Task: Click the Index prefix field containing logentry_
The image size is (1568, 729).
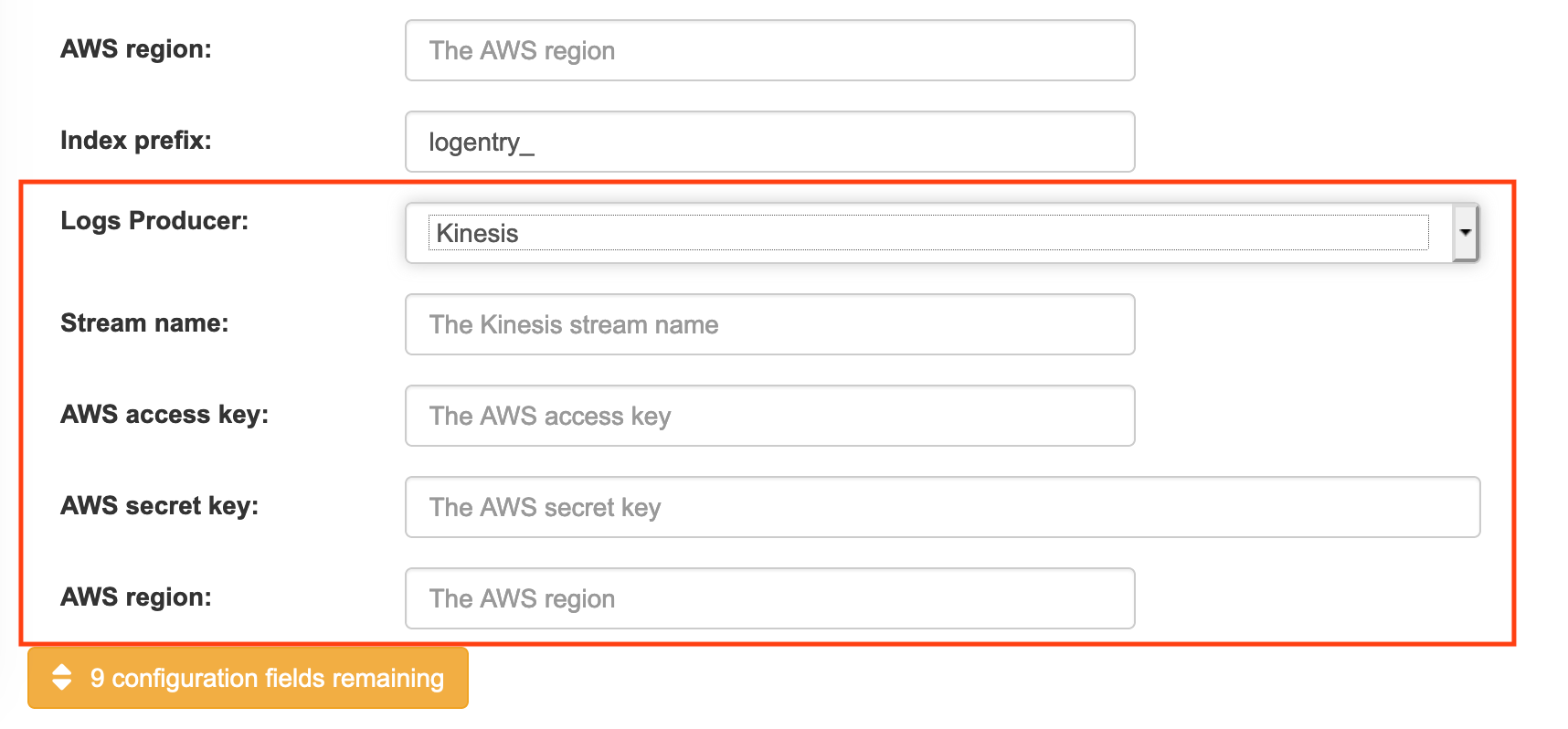Action: [x=769, y=142]
